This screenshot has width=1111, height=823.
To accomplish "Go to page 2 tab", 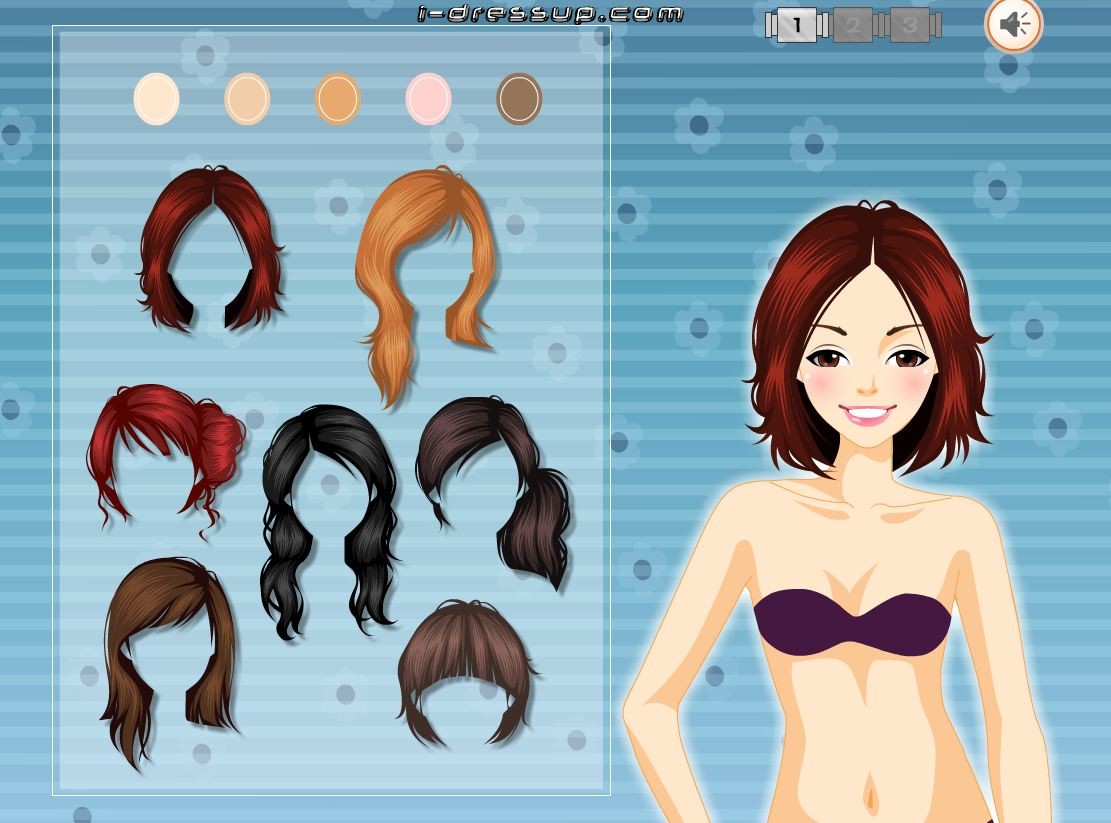I will click(x=852, y=25).
